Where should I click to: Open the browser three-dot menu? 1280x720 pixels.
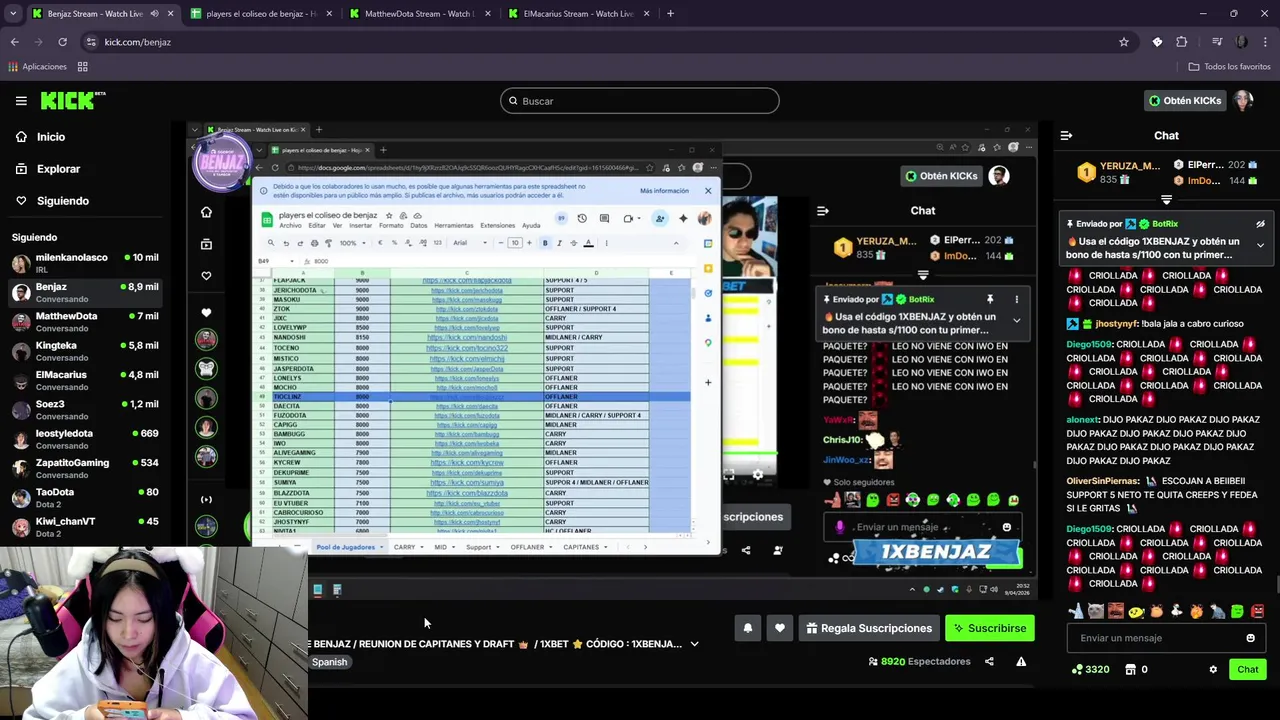tap(1265, 42)
